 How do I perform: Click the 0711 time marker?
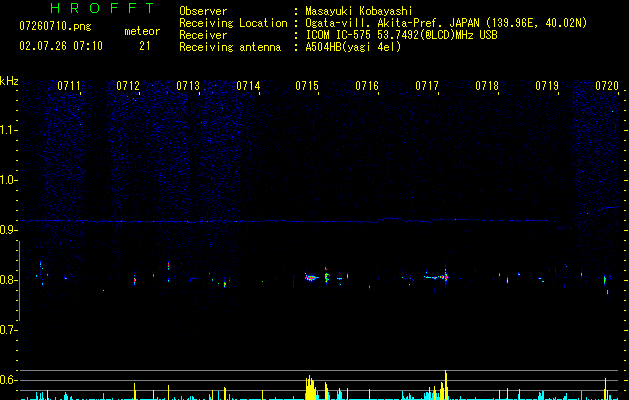point(69,86)
